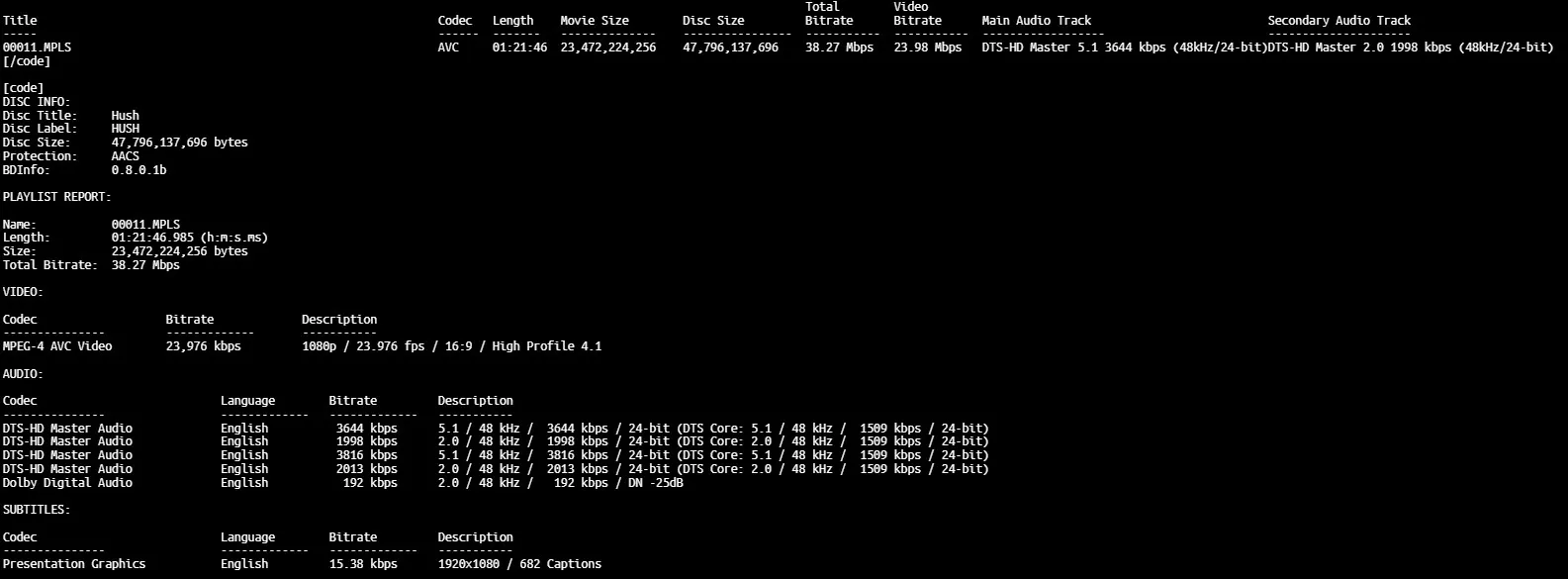1568x579 pixels.
Task: Click the SUBTITLES: section heading
Action: pos(37,510)
